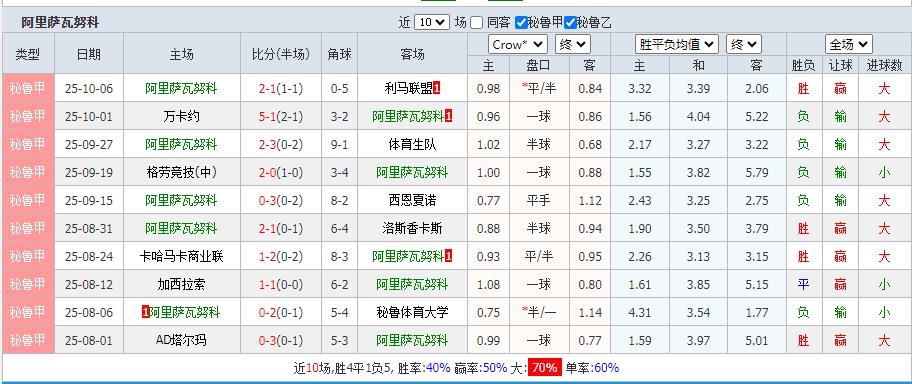The image size is (912, 384).
Task: Click the 类型 column header
Action: (28, 54)
